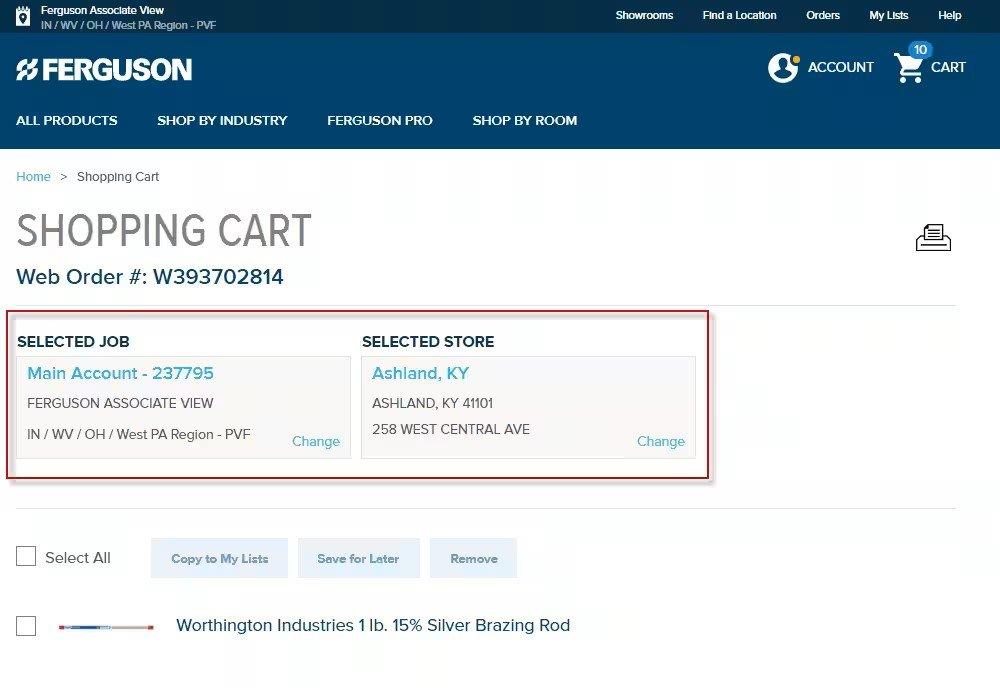1000x688 pixels.
Task: Click the ASHLAND, KY 41101 text
Action: click(x=432, y=403)
